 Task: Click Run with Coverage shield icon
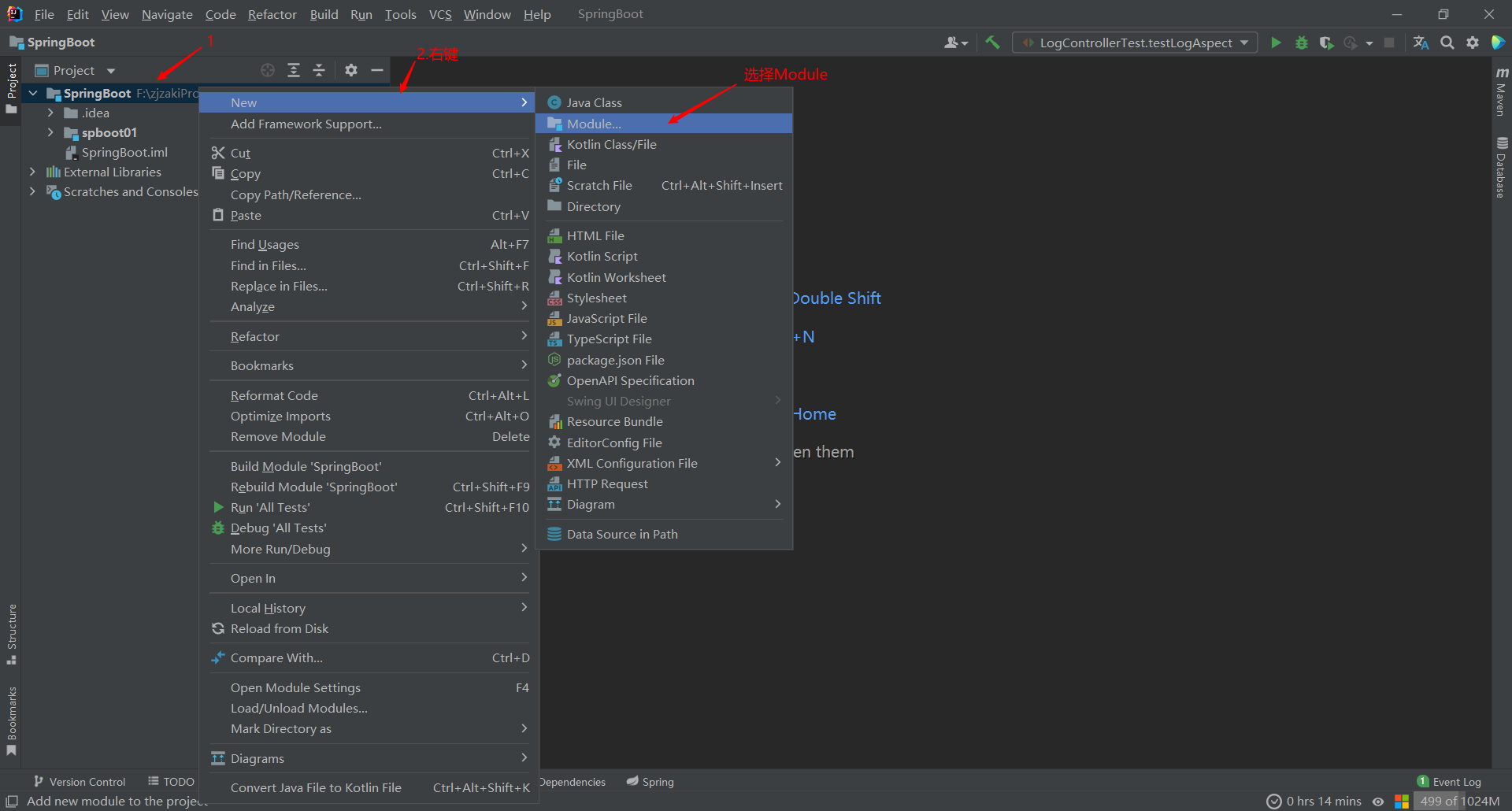pos(1326,43)
